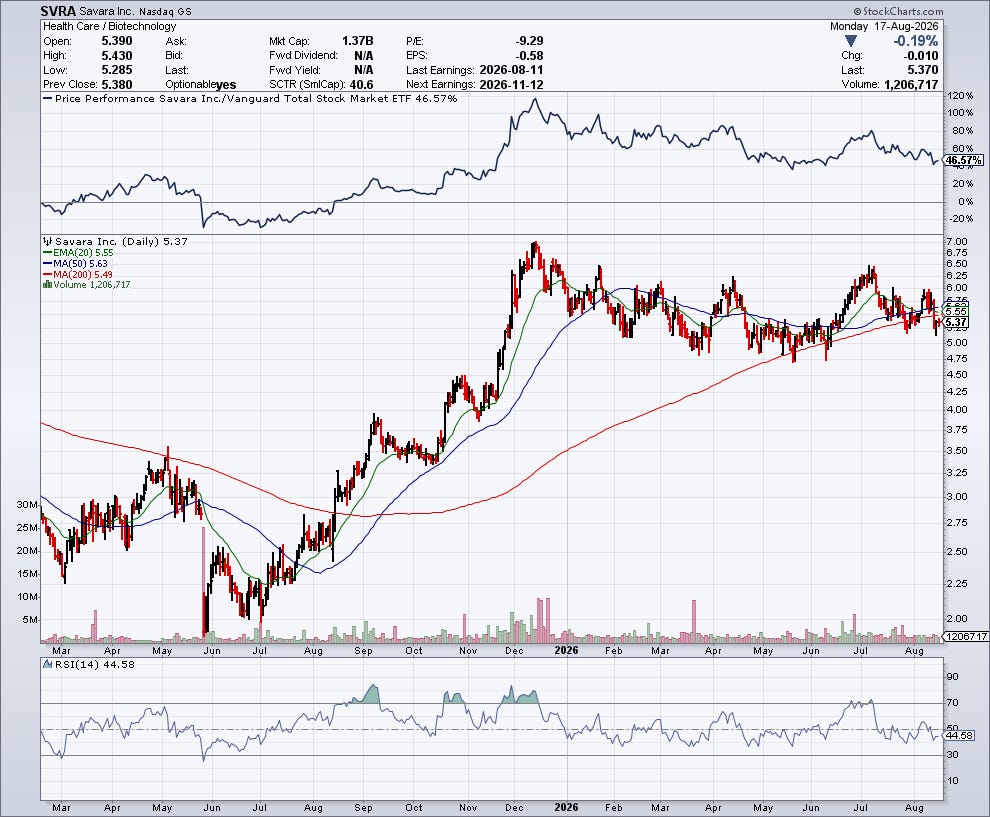This screenshot has width=990, height=817.
Task: Click the RSI(14) 44.58 legend label
Action: 88,664
